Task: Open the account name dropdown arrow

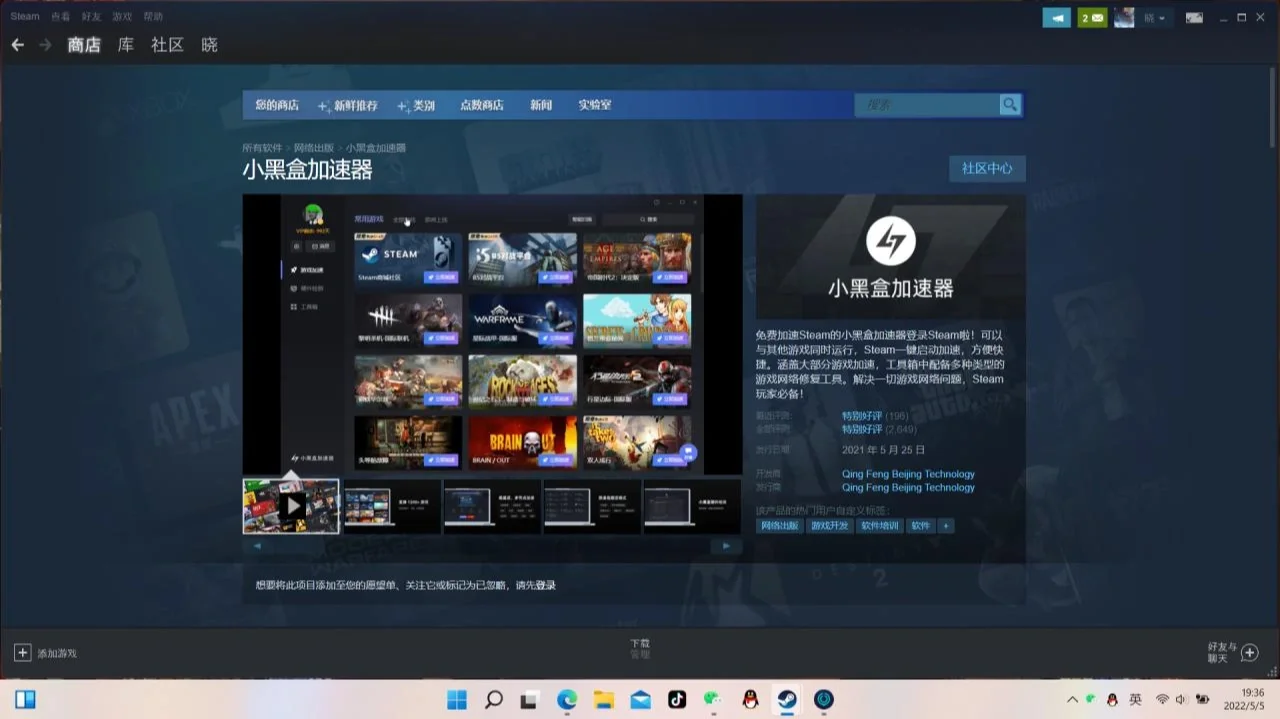Action: 1162,18
